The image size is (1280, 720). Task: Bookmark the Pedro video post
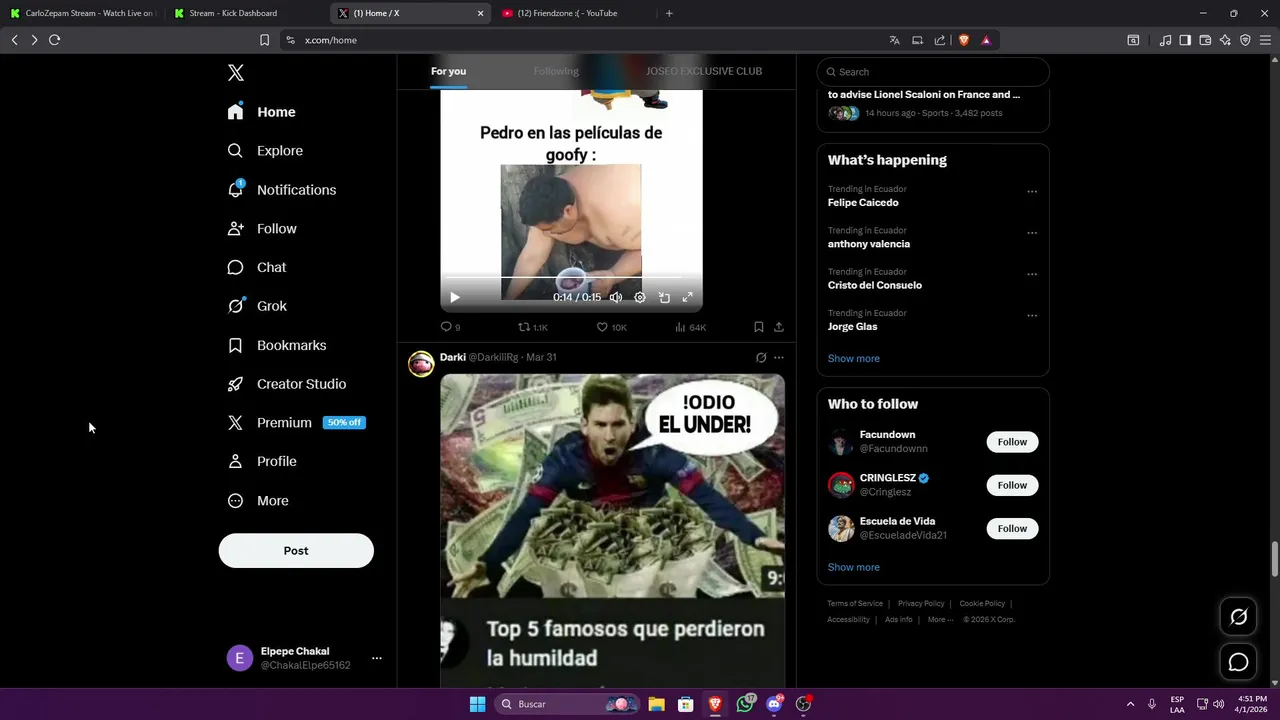759,327
